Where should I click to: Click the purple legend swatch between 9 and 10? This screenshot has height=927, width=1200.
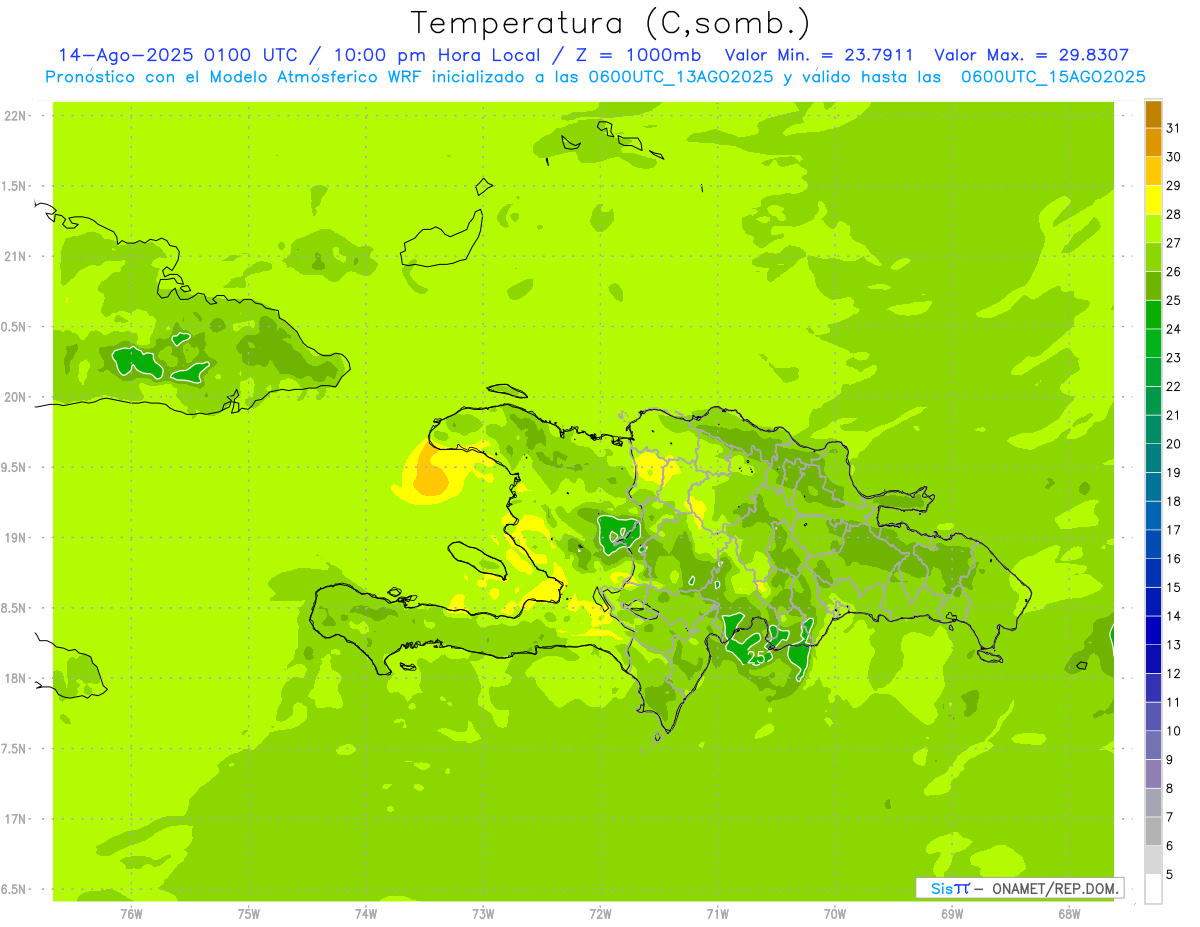pos(1153,745)
